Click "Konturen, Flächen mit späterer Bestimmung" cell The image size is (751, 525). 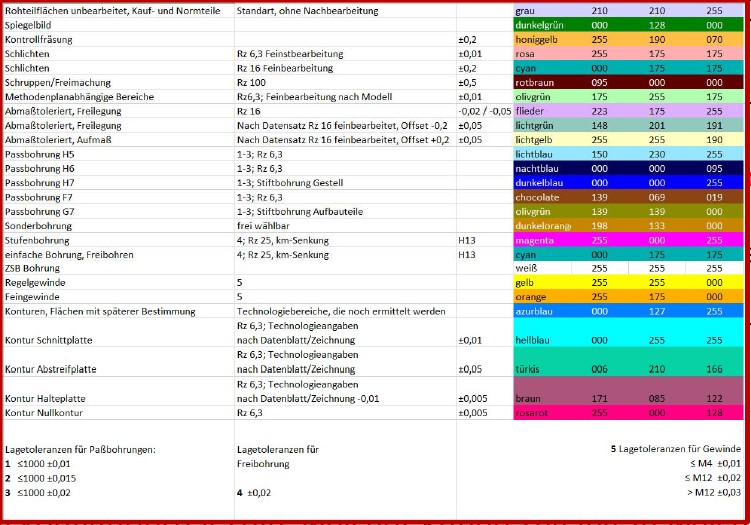[x=119, y=311]
